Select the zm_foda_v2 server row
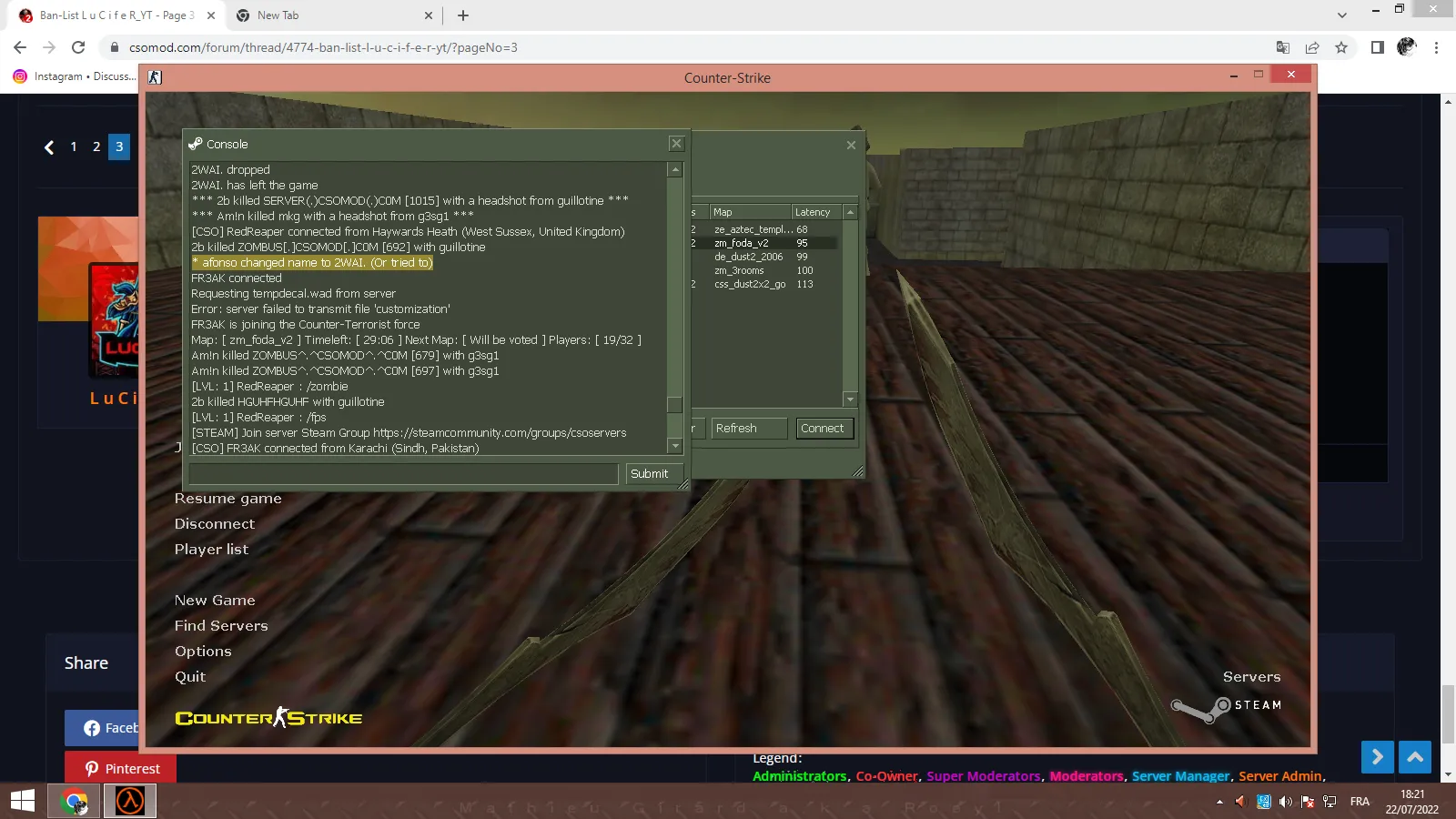1456x819 pixels. point(764,243)
